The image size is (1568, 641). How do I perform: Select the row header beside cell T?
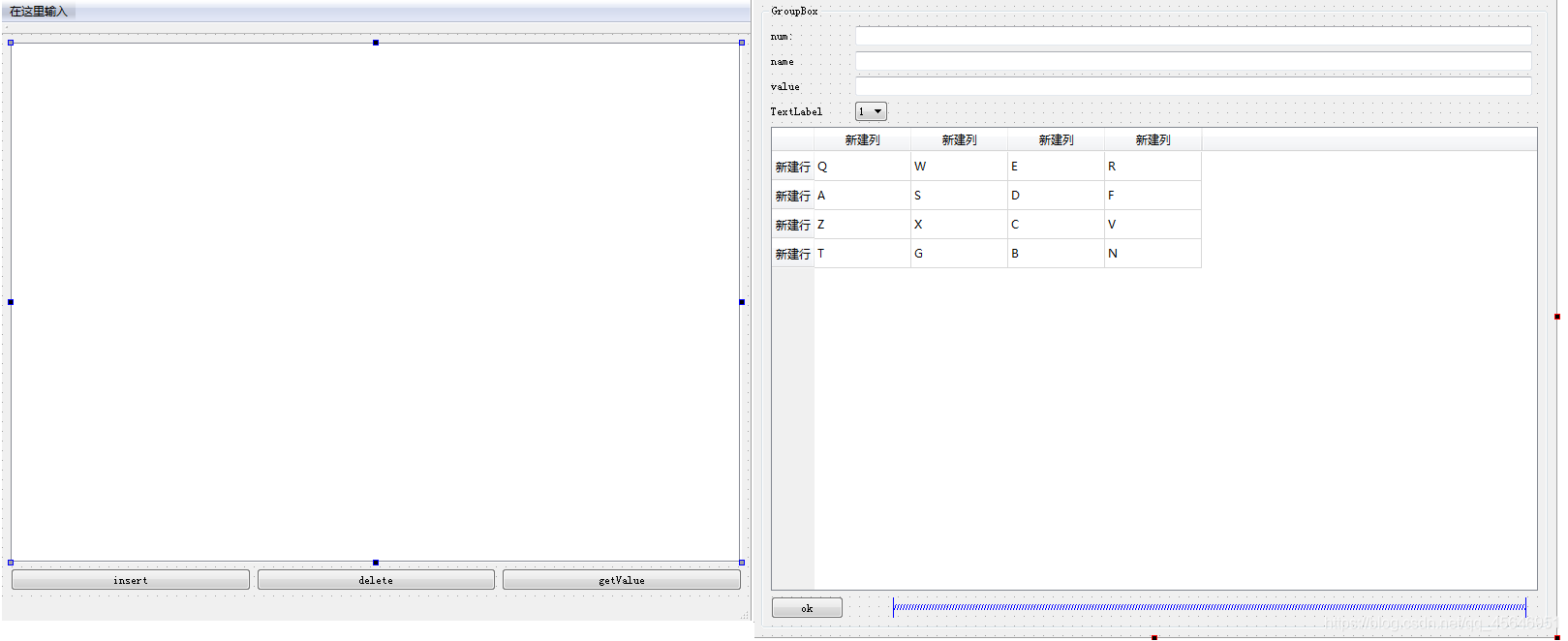tap(792, 254)
